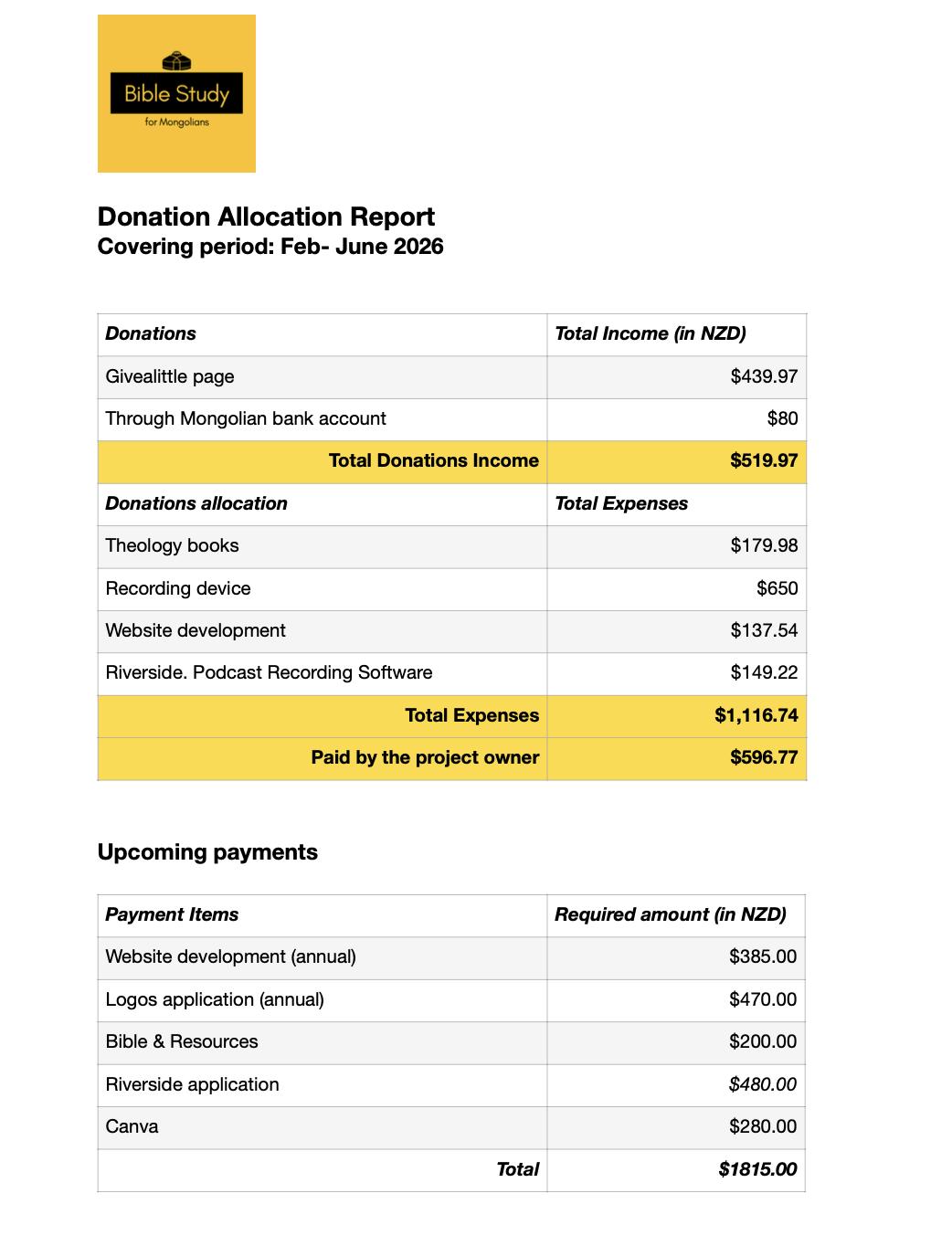952x1246 pixels.
Task: Click the yurt icon in the logo
Action: click(176, 61)
